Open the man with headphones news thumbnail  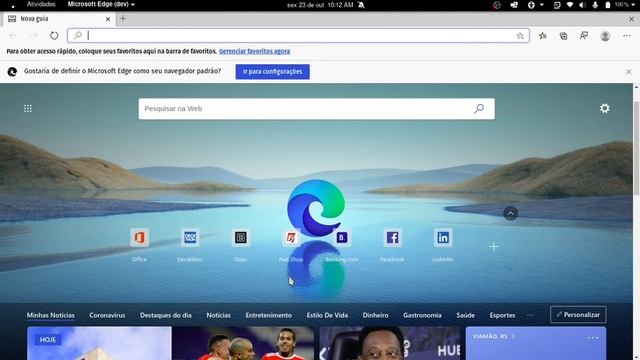(x=390, y=343)
